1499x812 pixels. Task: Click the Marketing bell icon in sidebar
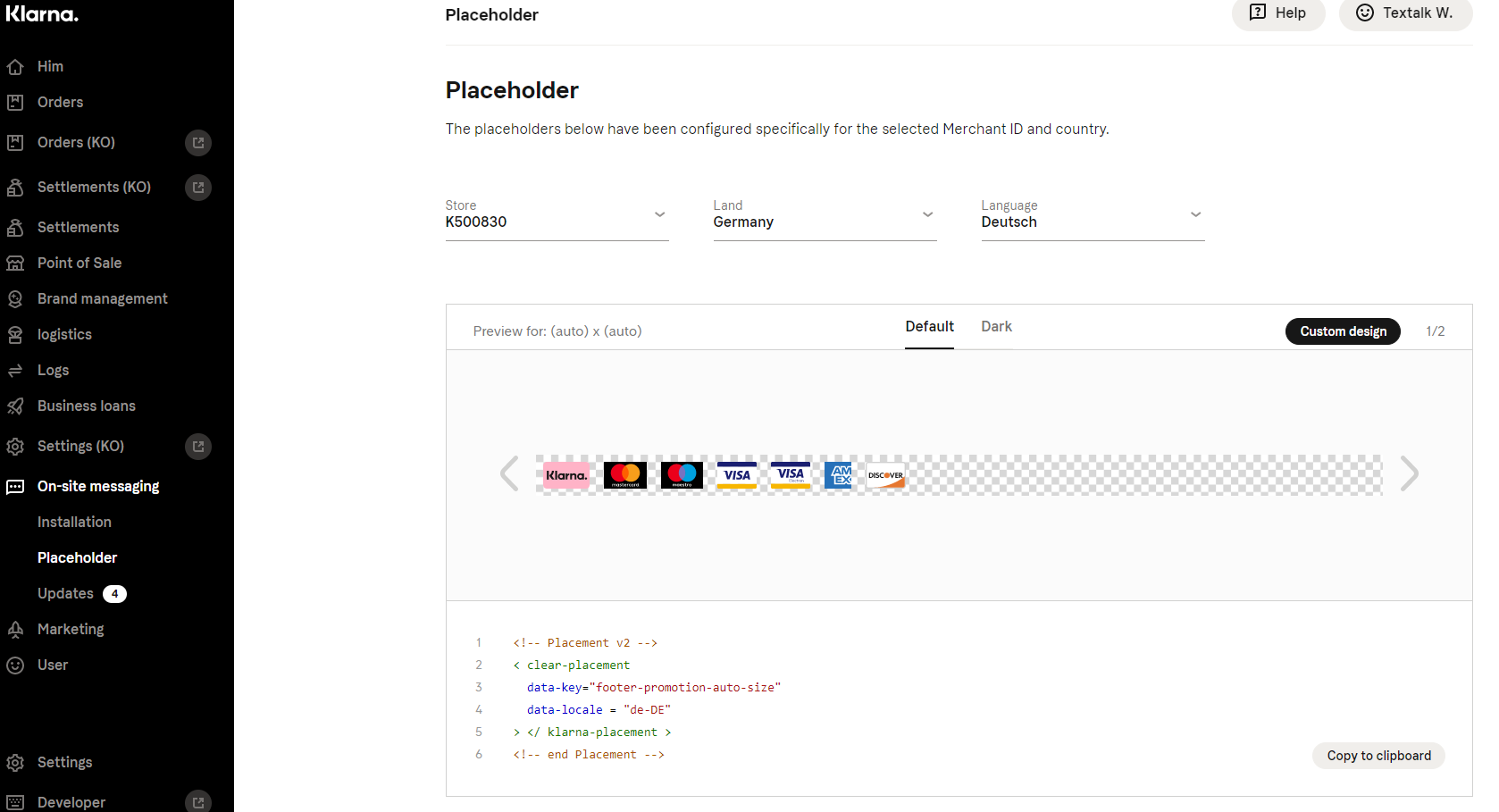click(15, 630)
